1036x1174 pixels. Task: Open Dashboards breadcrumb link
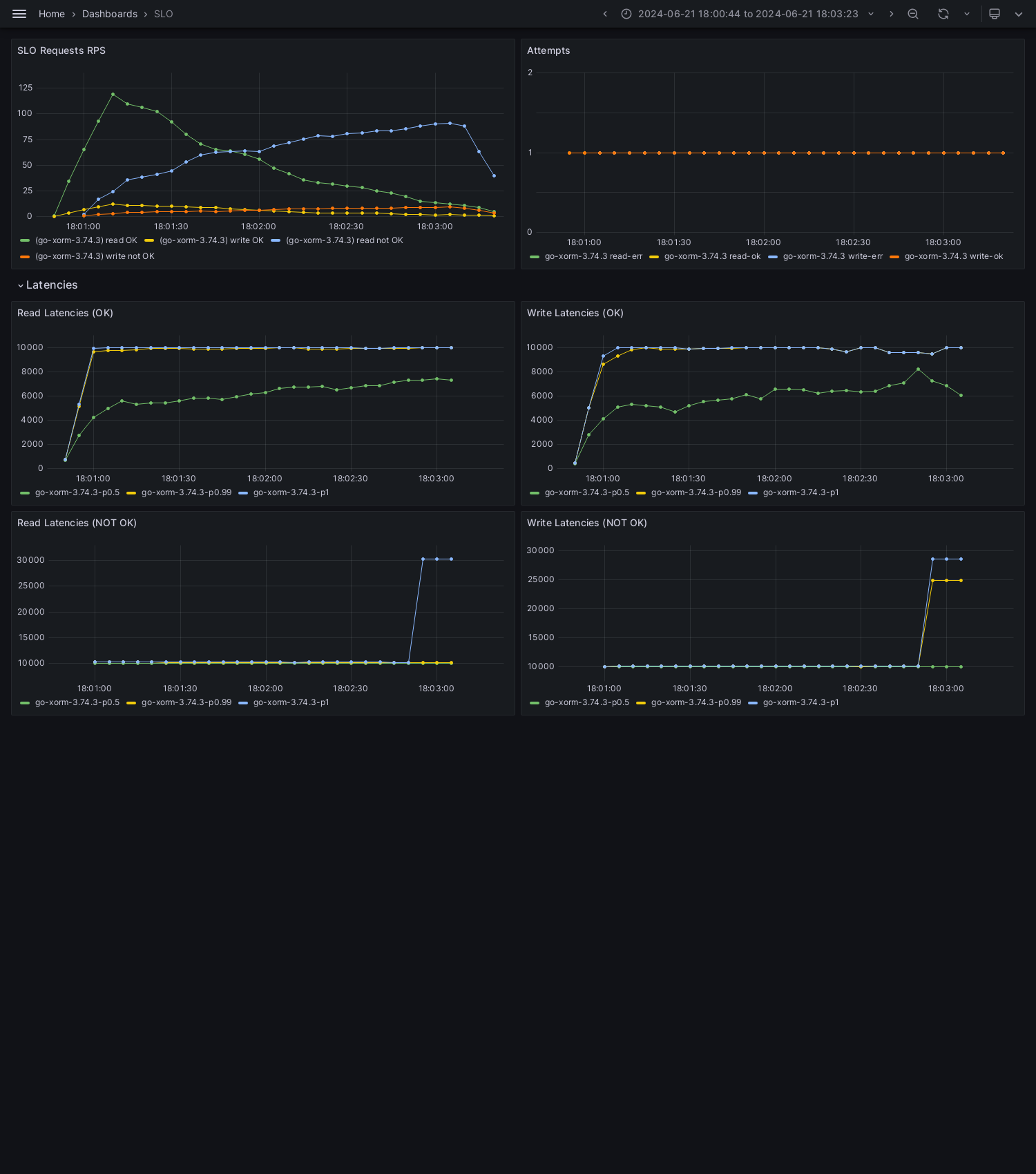tap(110, 14)
